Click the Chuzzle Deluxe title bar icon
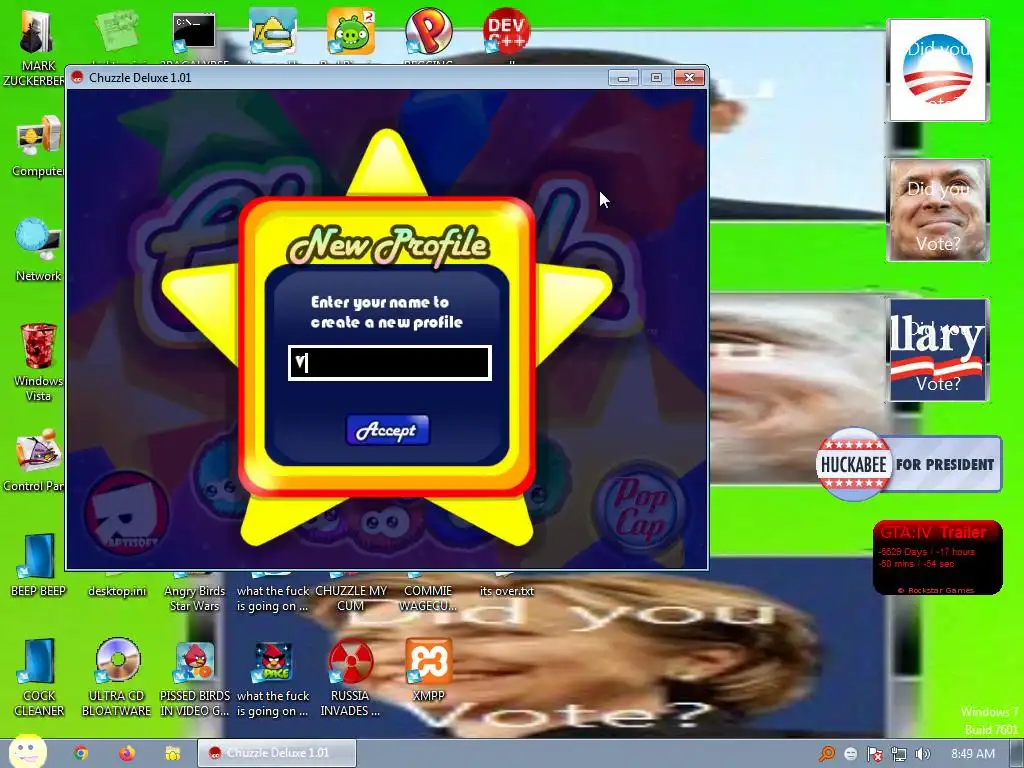 point(77,78)
